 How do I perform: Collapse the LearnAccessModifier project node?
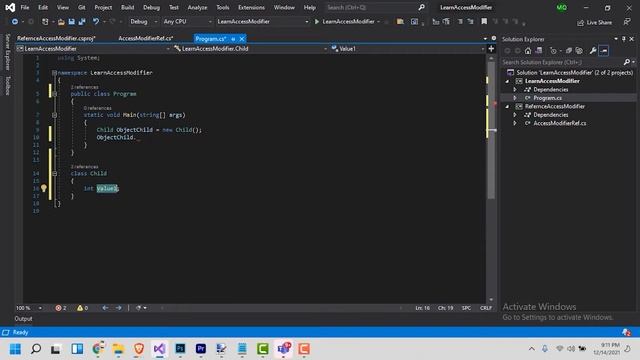[x=507, y=81]
